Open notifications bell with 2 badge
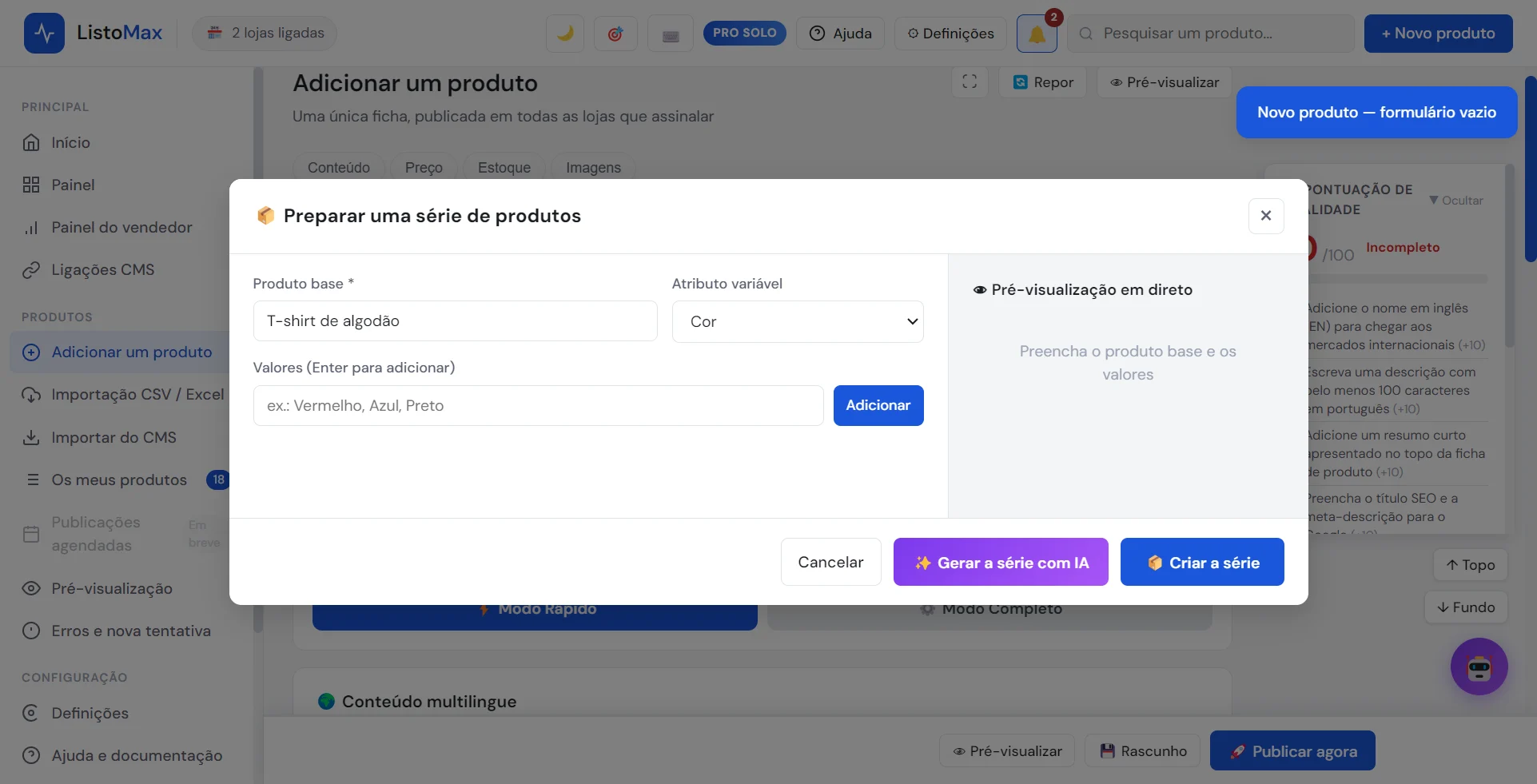 click(x=1037, y=34)
